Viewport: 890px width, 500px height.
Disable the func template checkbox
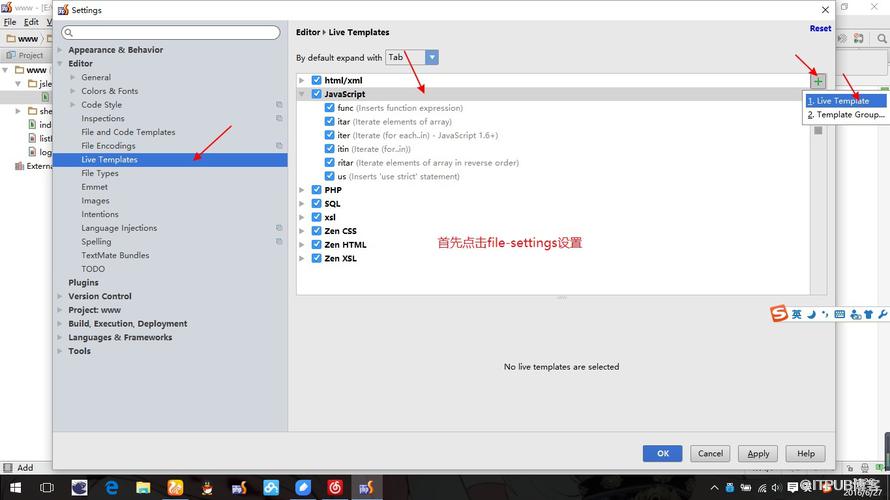pyautogui.click(x=329, y=107)
